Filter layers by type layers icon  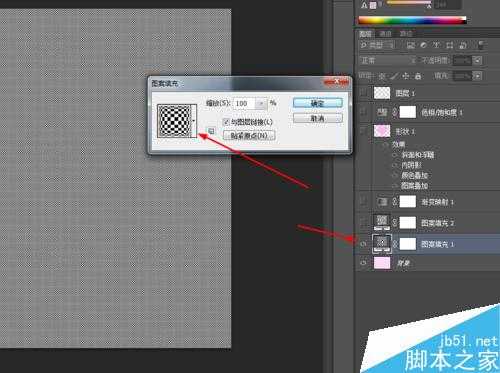tap(436, 45)
